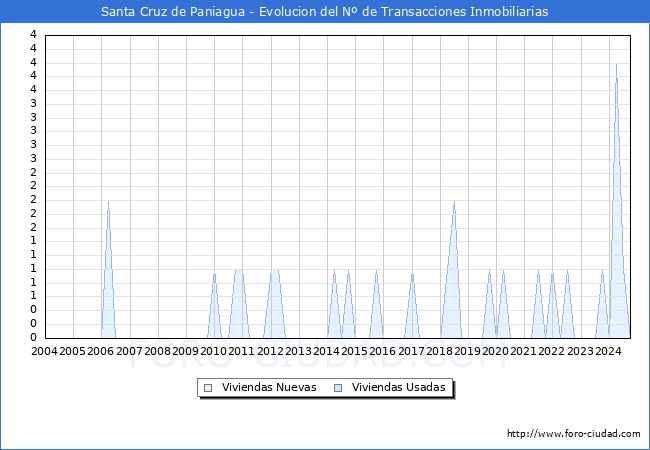The height and width of the screenshot is (450, 650).
Task: Click the 2013 x-axis label
Action: [x=298, y=351]
